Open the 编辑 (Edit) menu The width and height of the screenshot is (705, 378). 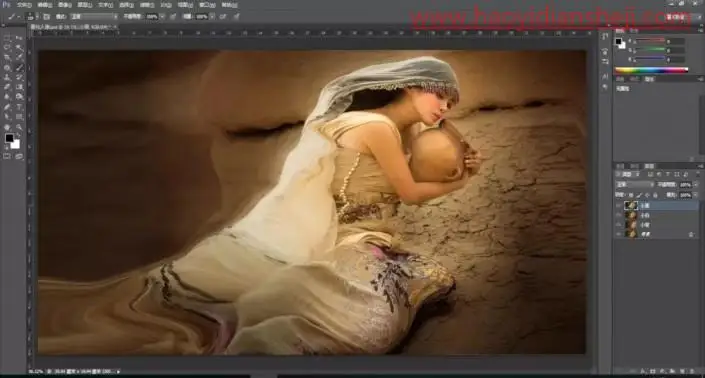pos(45,5)
